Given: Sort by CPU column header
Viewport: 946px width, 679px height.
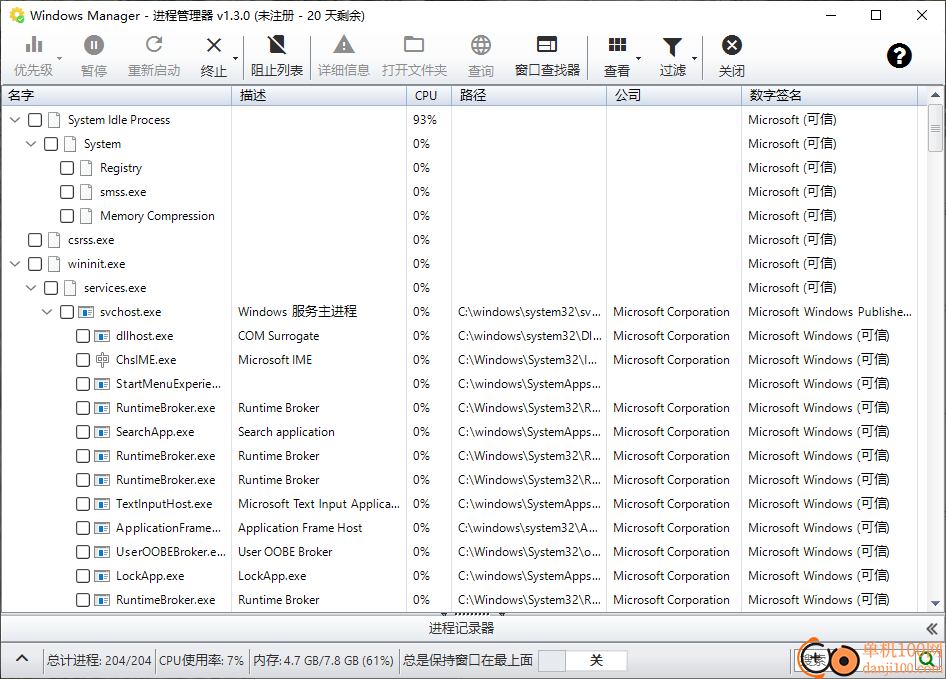Looking at the screenshot, I should tap(429, 95).
